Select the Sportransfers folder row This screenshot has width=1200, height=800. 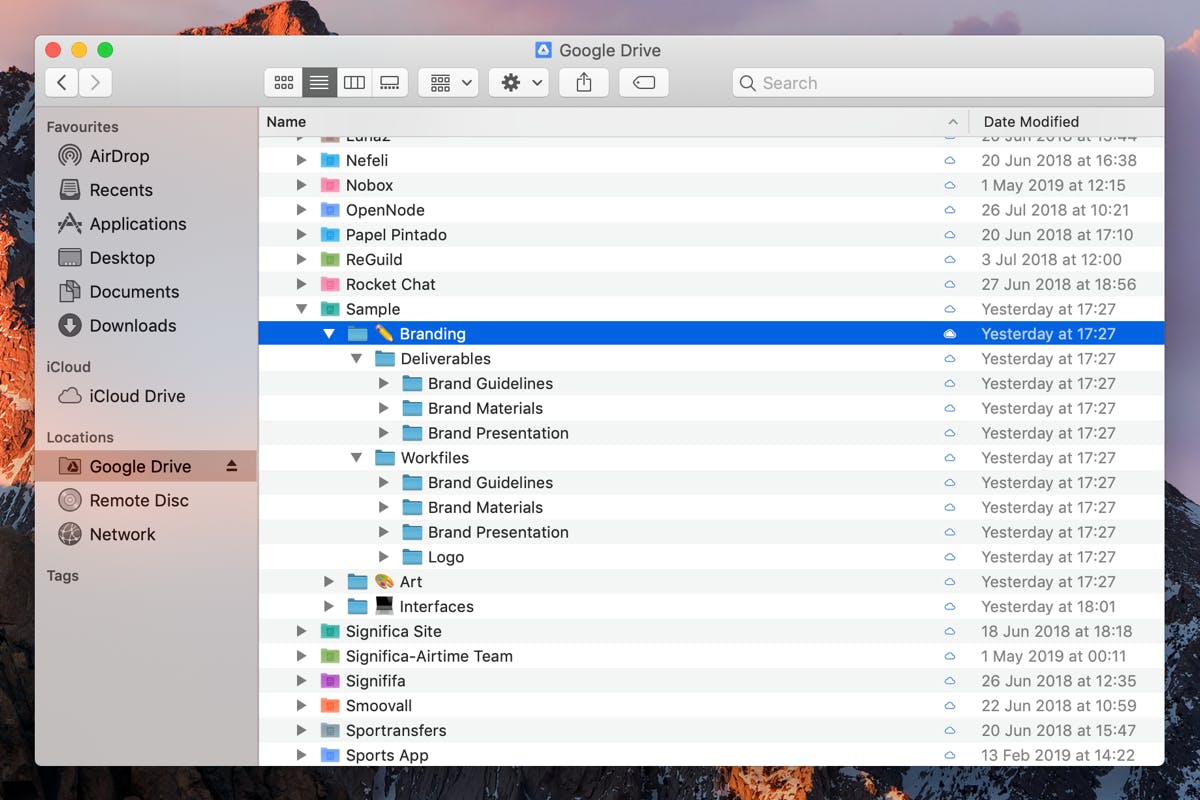(711, 730)
